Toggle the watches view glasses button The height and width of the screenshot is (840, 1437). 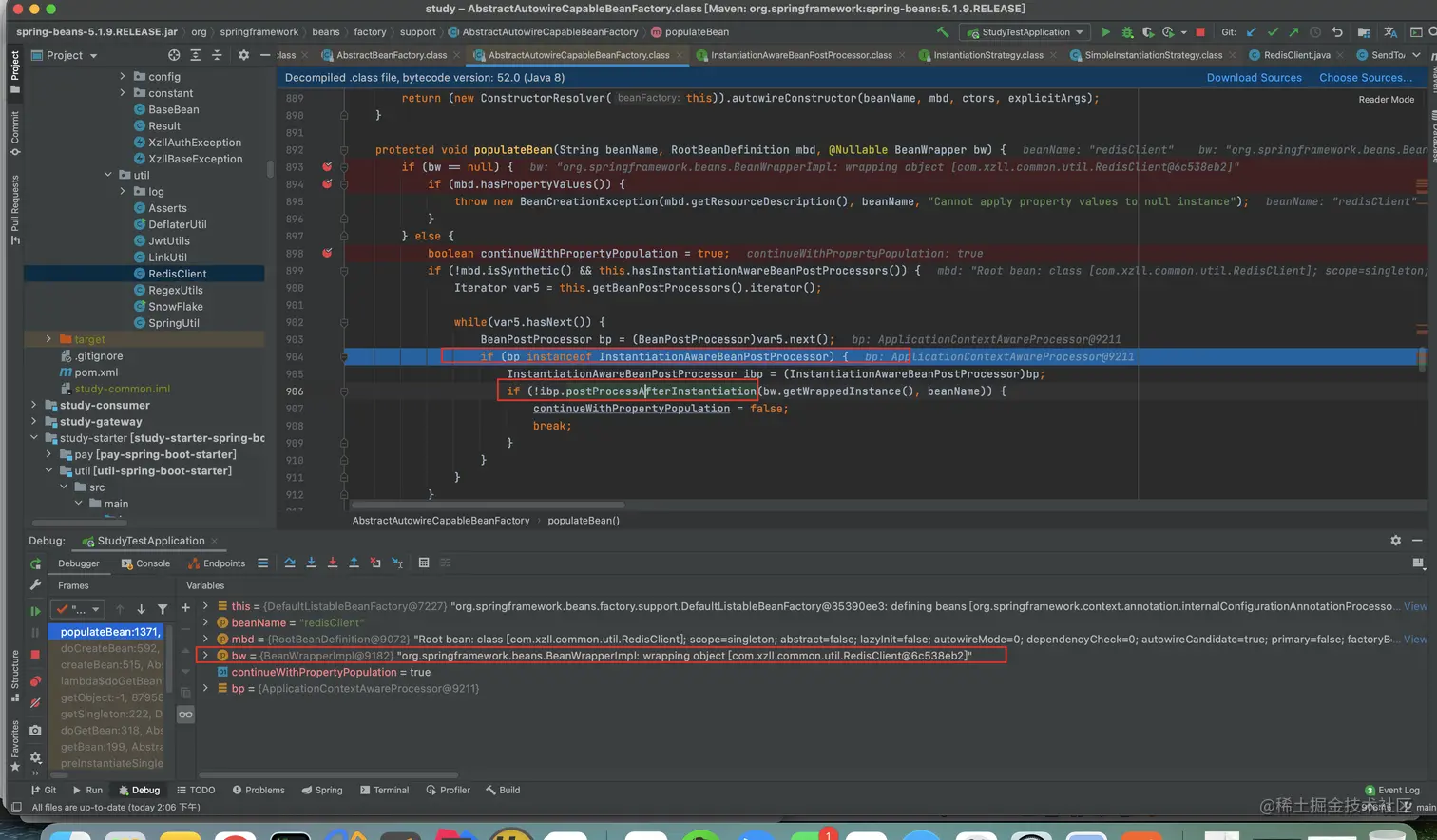(185, 714)
